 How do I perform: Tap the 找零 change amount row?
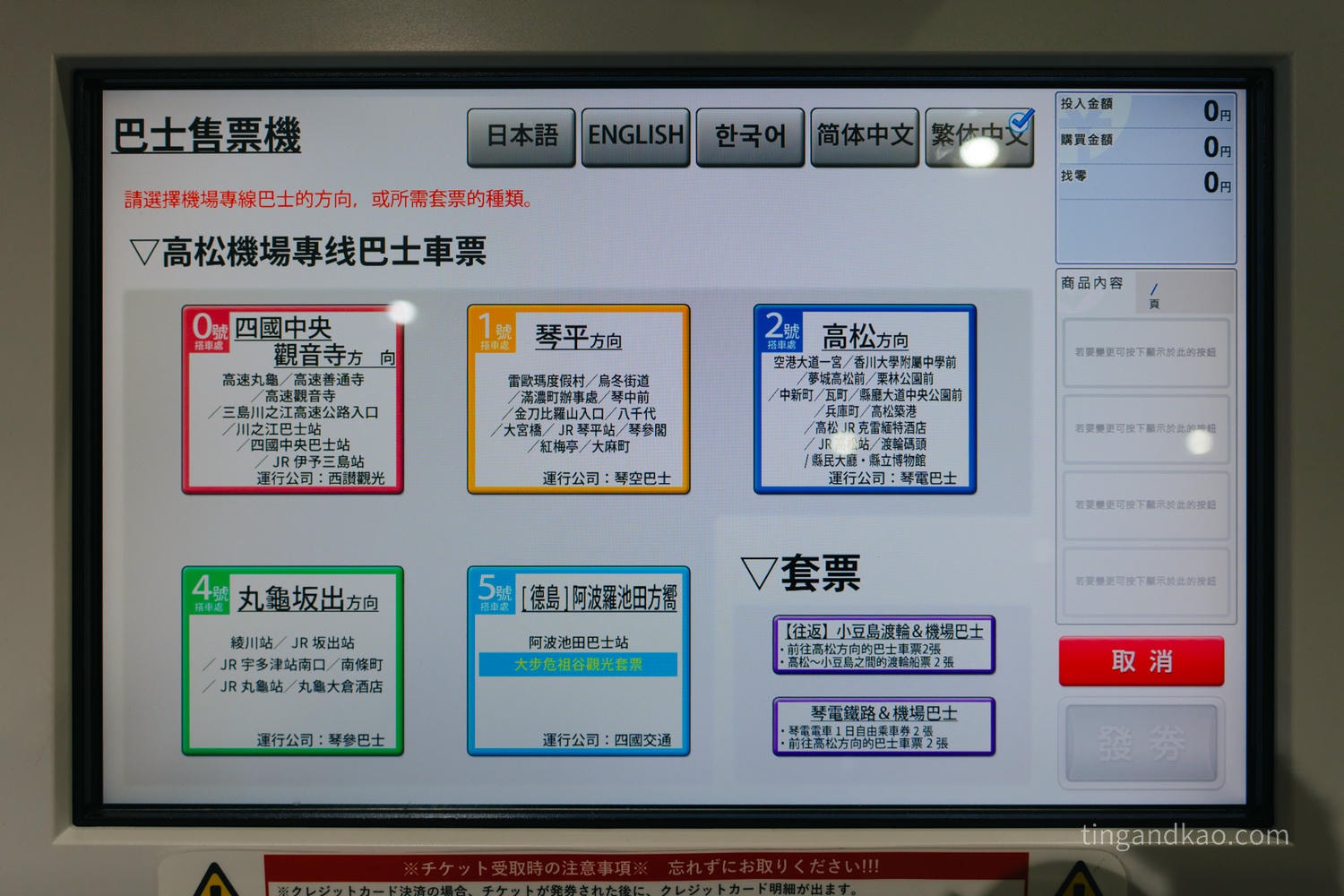tap(1146, 182)
